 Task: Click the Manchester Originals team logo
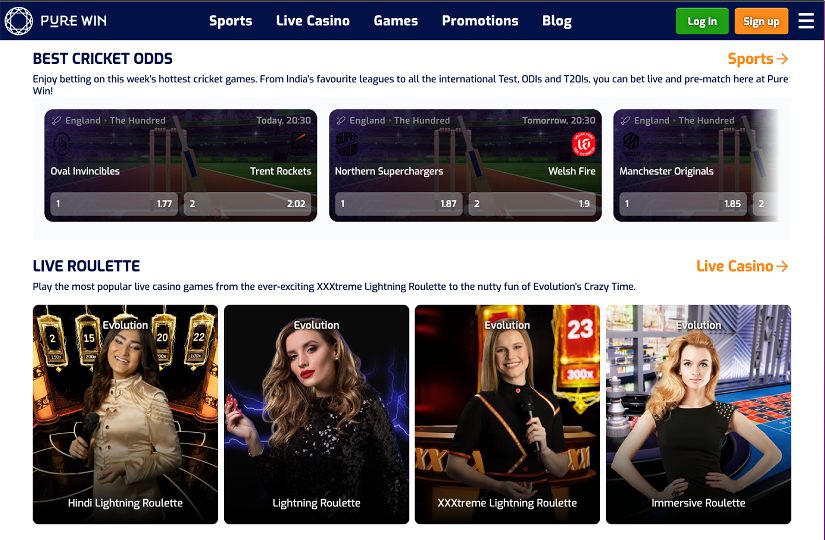coord(631,142)
